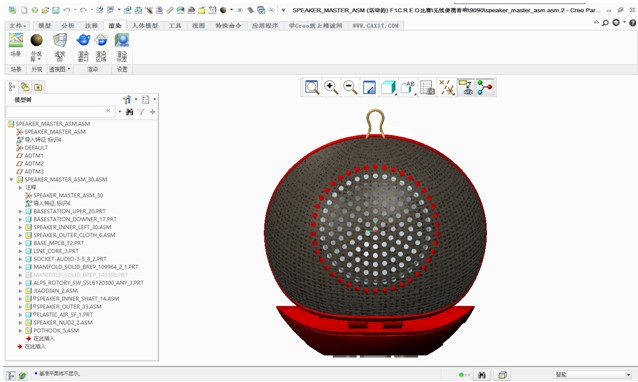The height and width of the screenshot is (382, 638).
Task: Click the Repaint icon in graphics toolbar
Action: 369,87
